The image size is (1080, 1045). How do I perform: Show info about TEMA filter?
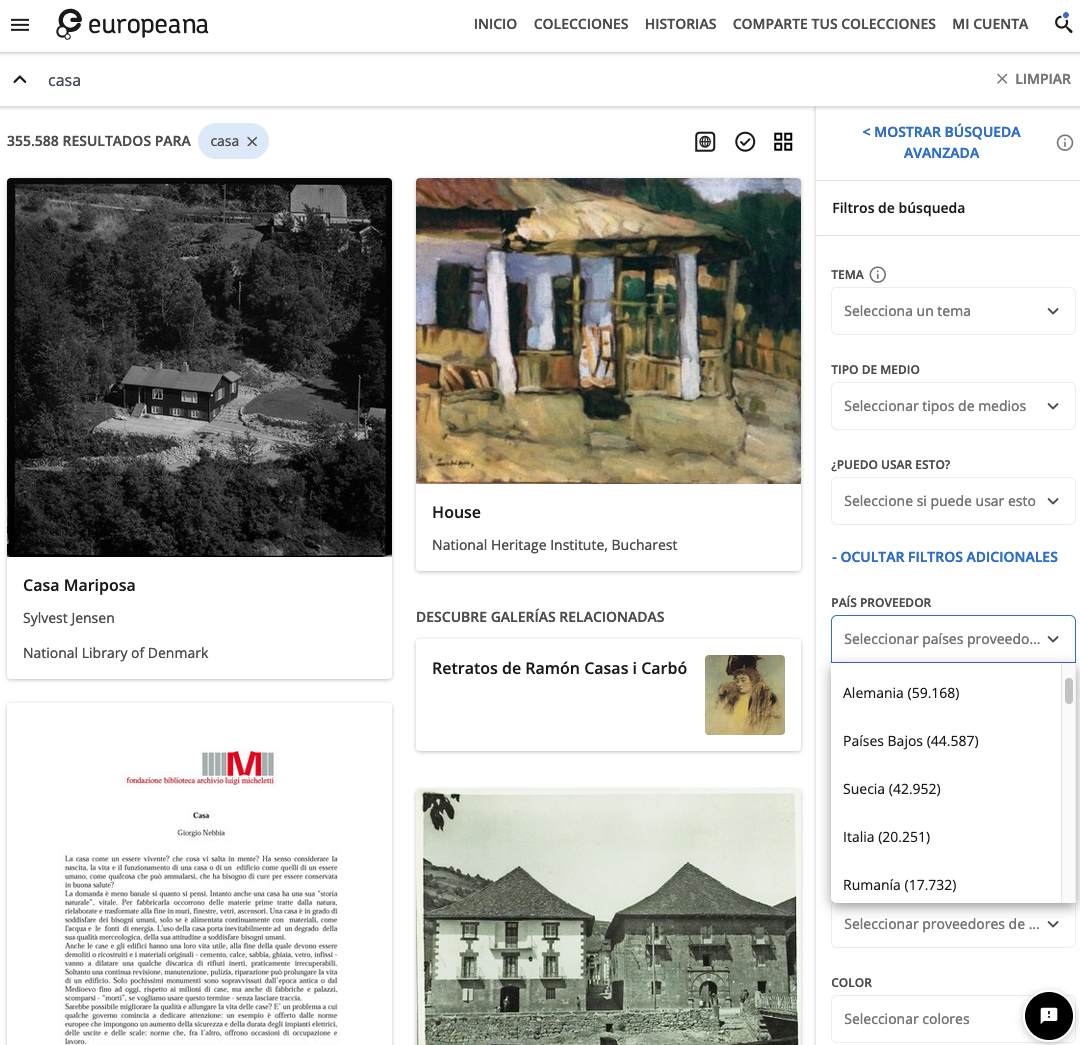coord(878,275)
